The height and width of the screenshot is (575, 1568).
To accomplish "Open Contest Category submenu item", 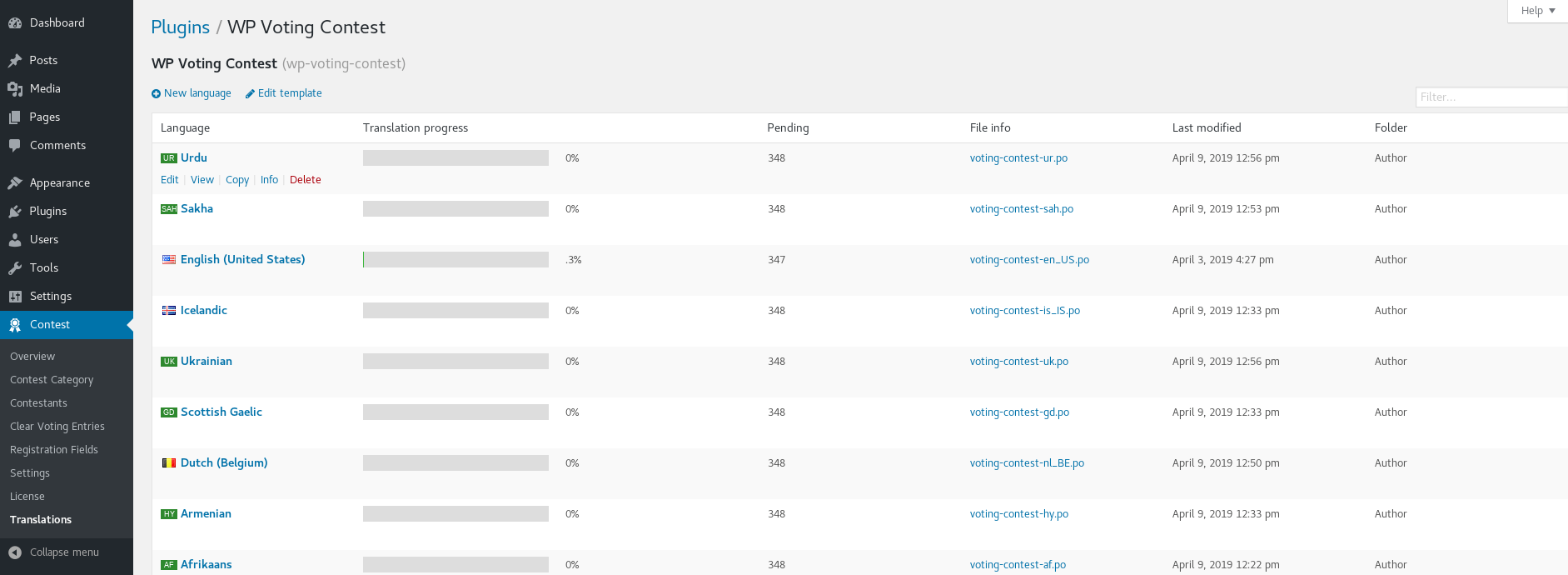I will 52,380.
